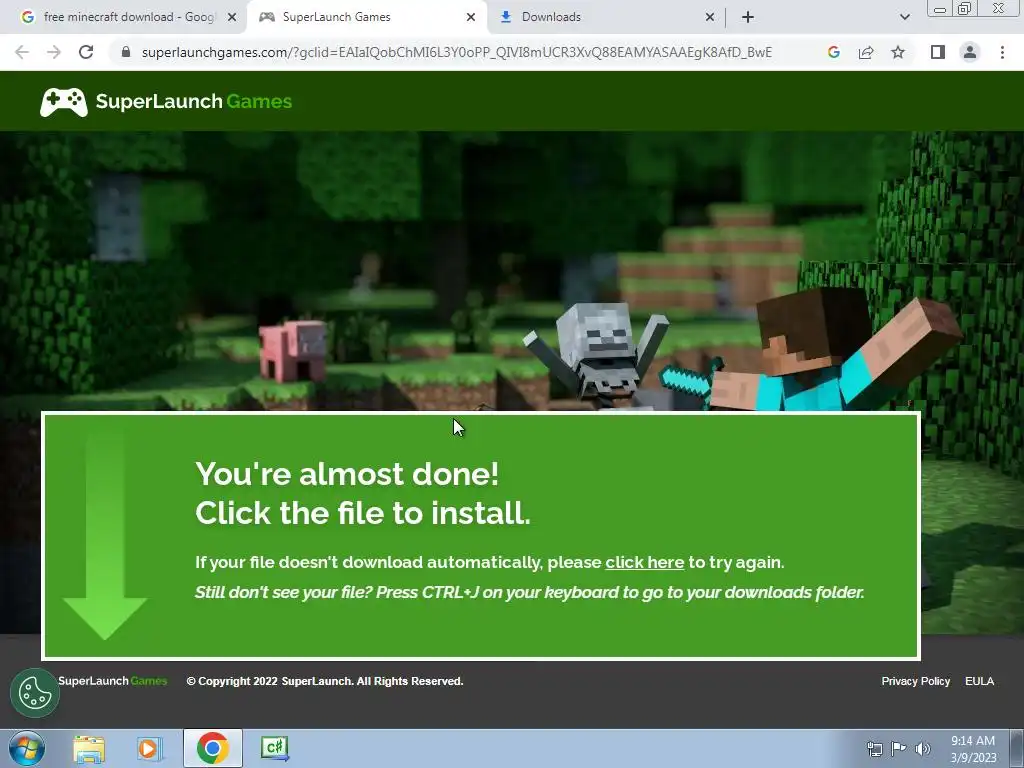The width and height of the screenshot is (1024, 768).
Task: Open the Action Center flag icon
Action: (898, 749)
